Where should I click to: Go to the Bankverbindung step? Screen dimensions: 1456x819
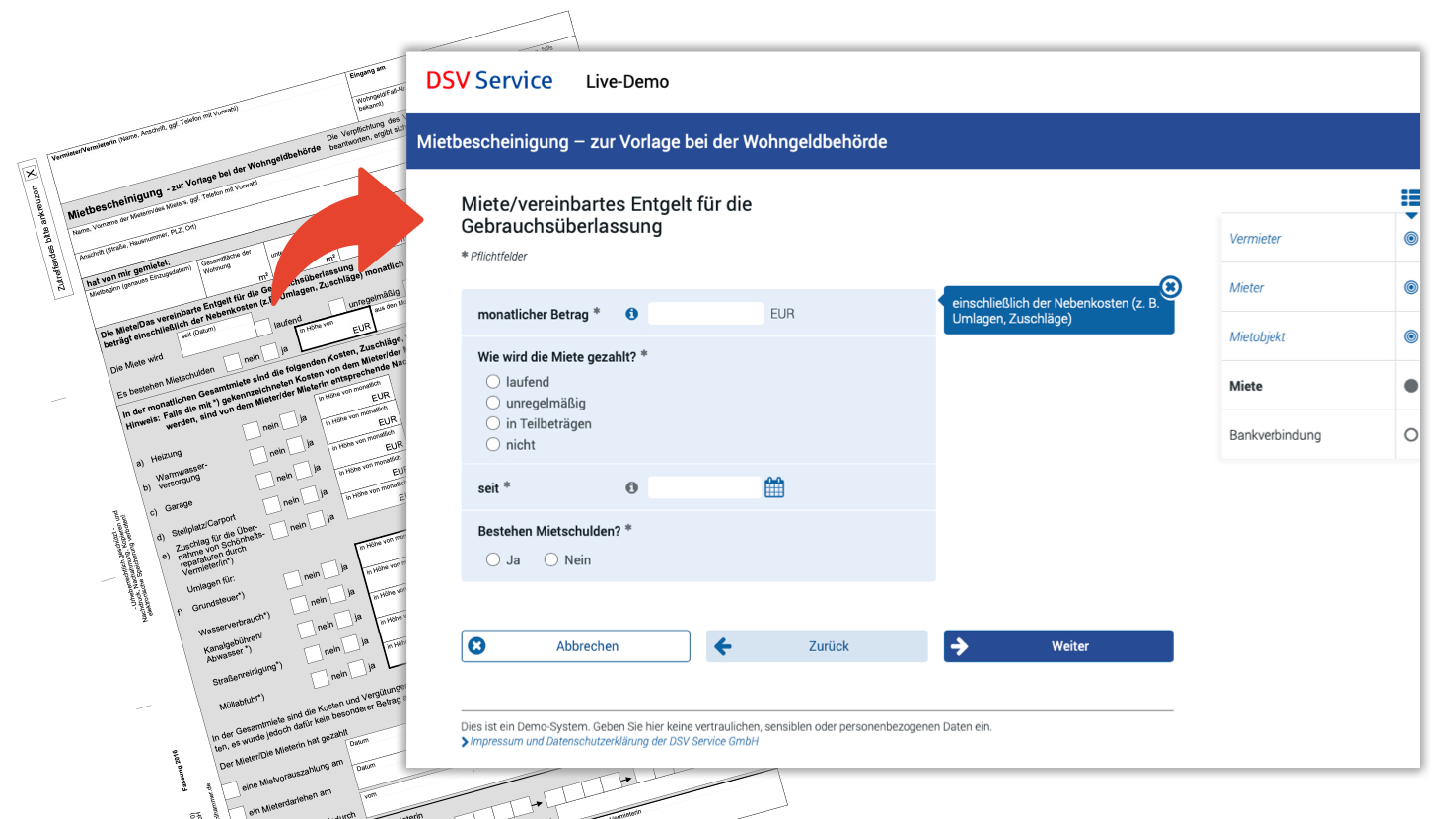1274,435
